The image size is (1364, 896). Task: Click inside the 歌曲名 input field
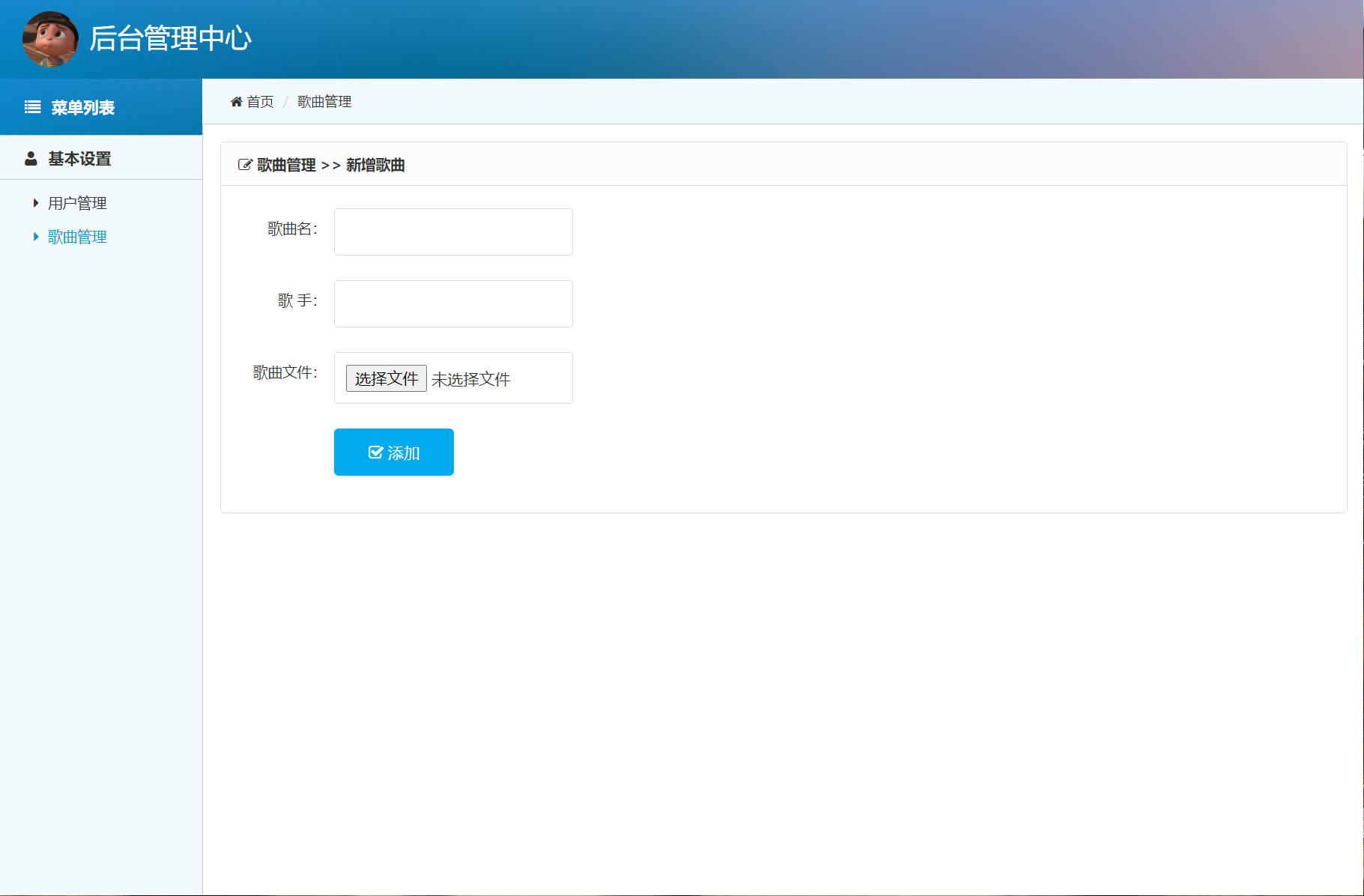click(x=452, y=231)
